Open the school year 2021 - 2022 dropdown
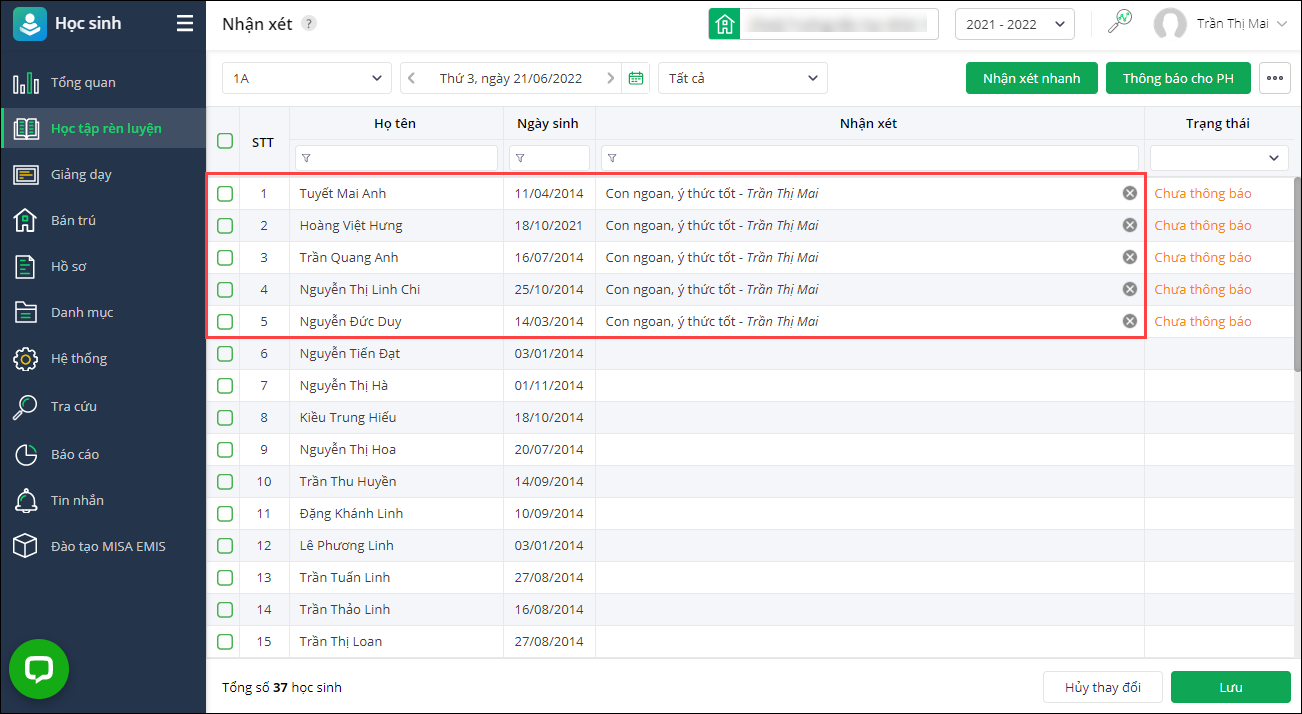Screen dimensions: 1302x714 (1015, 24)
